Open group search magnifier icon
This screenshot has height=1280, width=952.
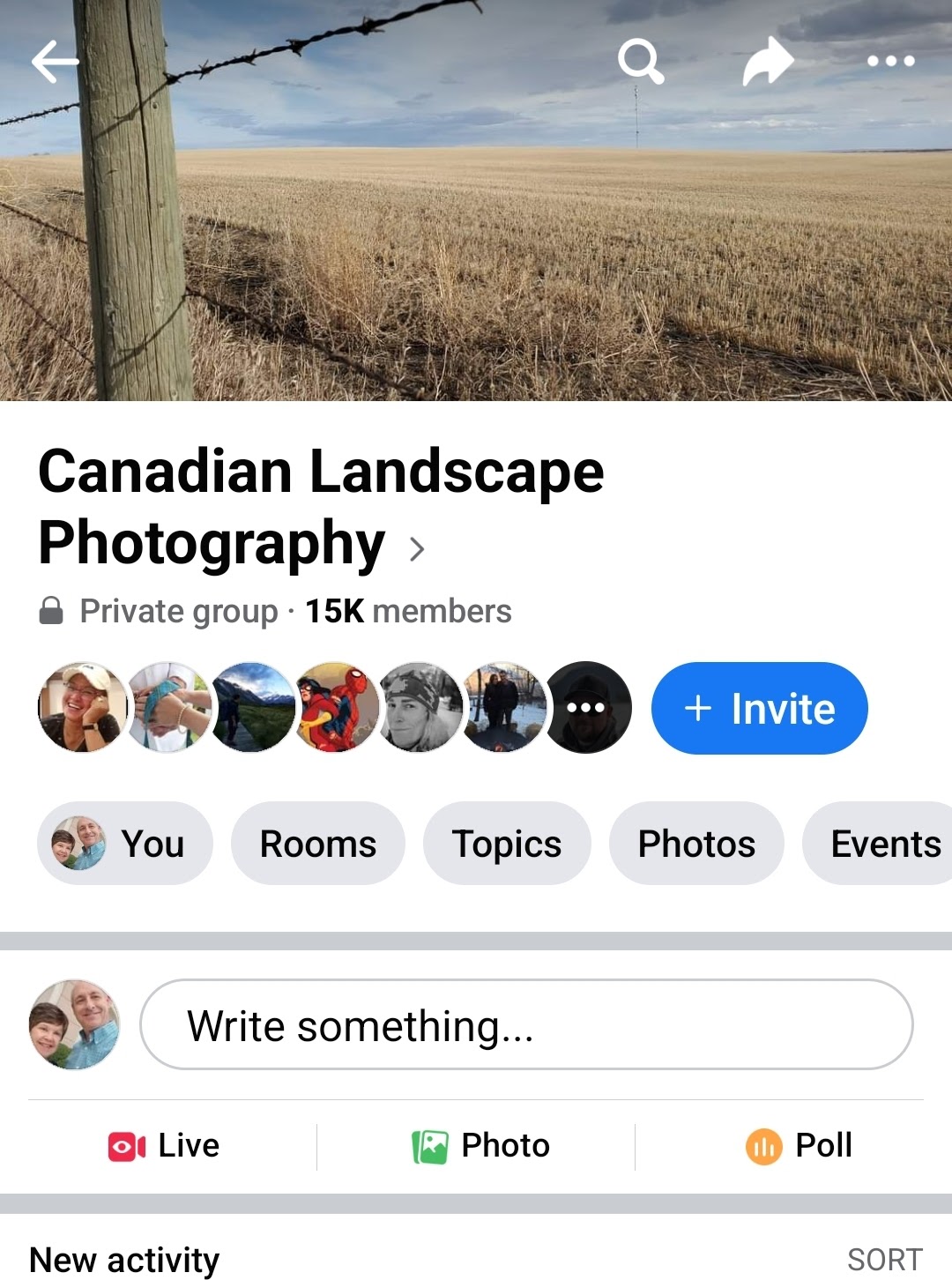640,62
